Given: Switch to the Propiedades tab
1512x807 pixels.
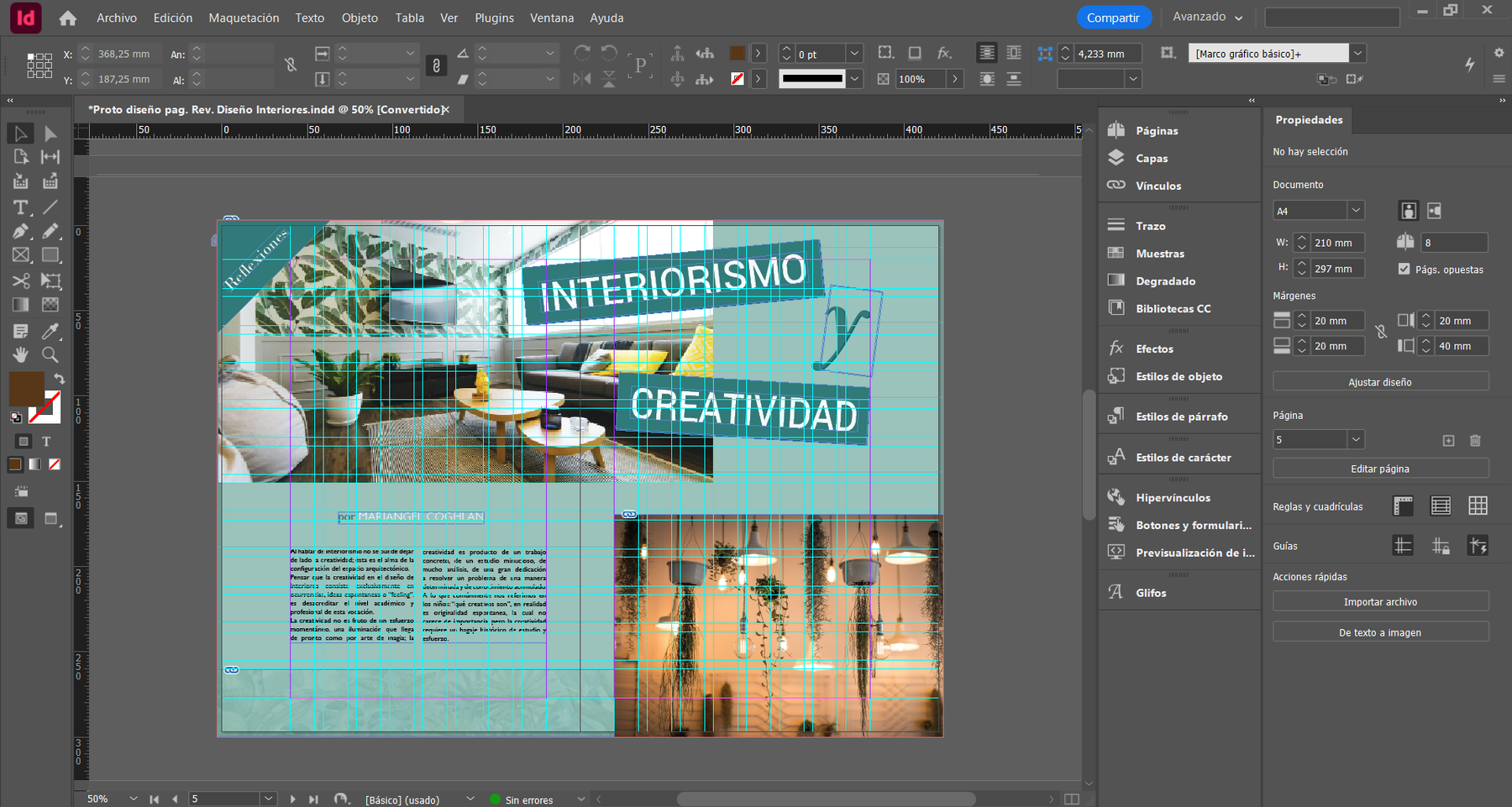Looking at the screenshot, I should (x=1309, y=119).
